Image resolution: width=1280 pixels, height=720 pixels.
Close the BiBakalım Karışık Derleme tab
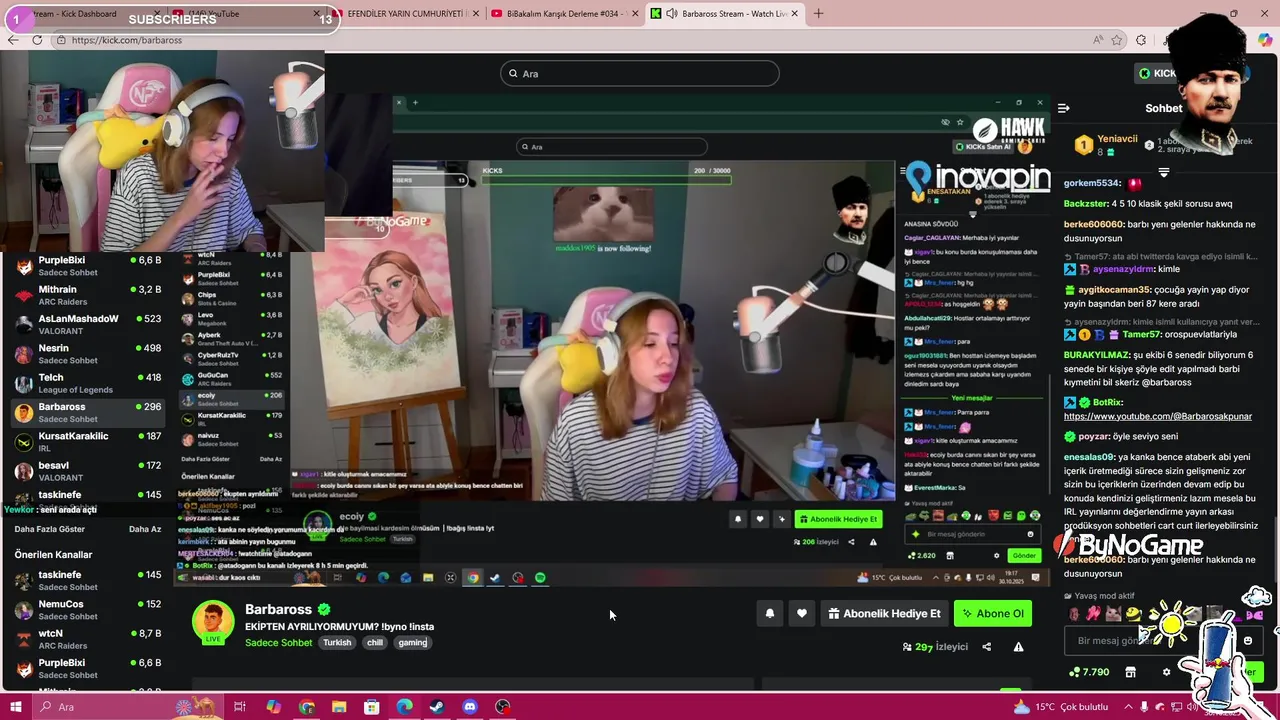click(634, 14)
